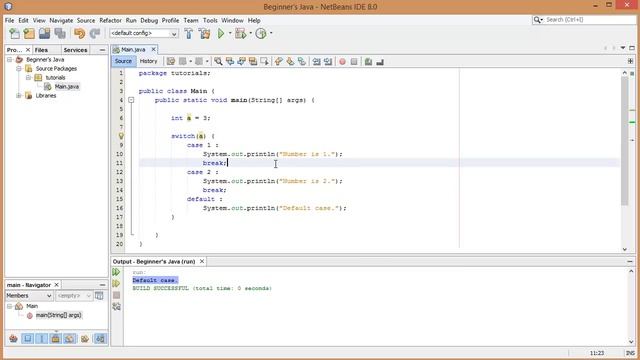This screenshot has width=640, height=360.
Task: Click the Shift Line Right icon
Action: (328, 62)
